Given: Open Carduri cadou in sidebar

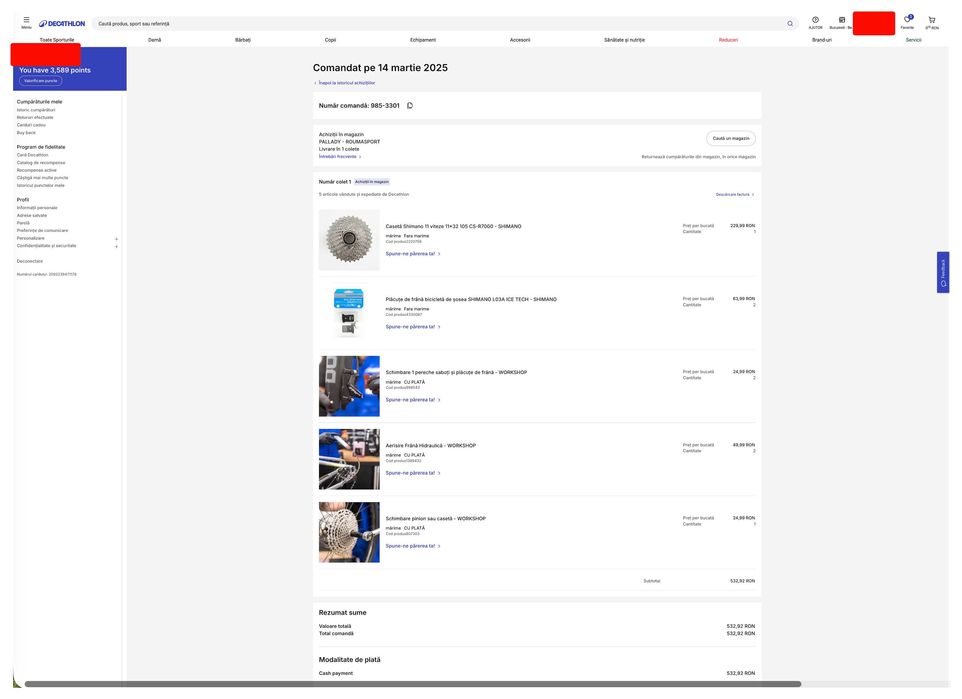Looking at the screenshot, I should pyautogui.click(x=31, y=125).
